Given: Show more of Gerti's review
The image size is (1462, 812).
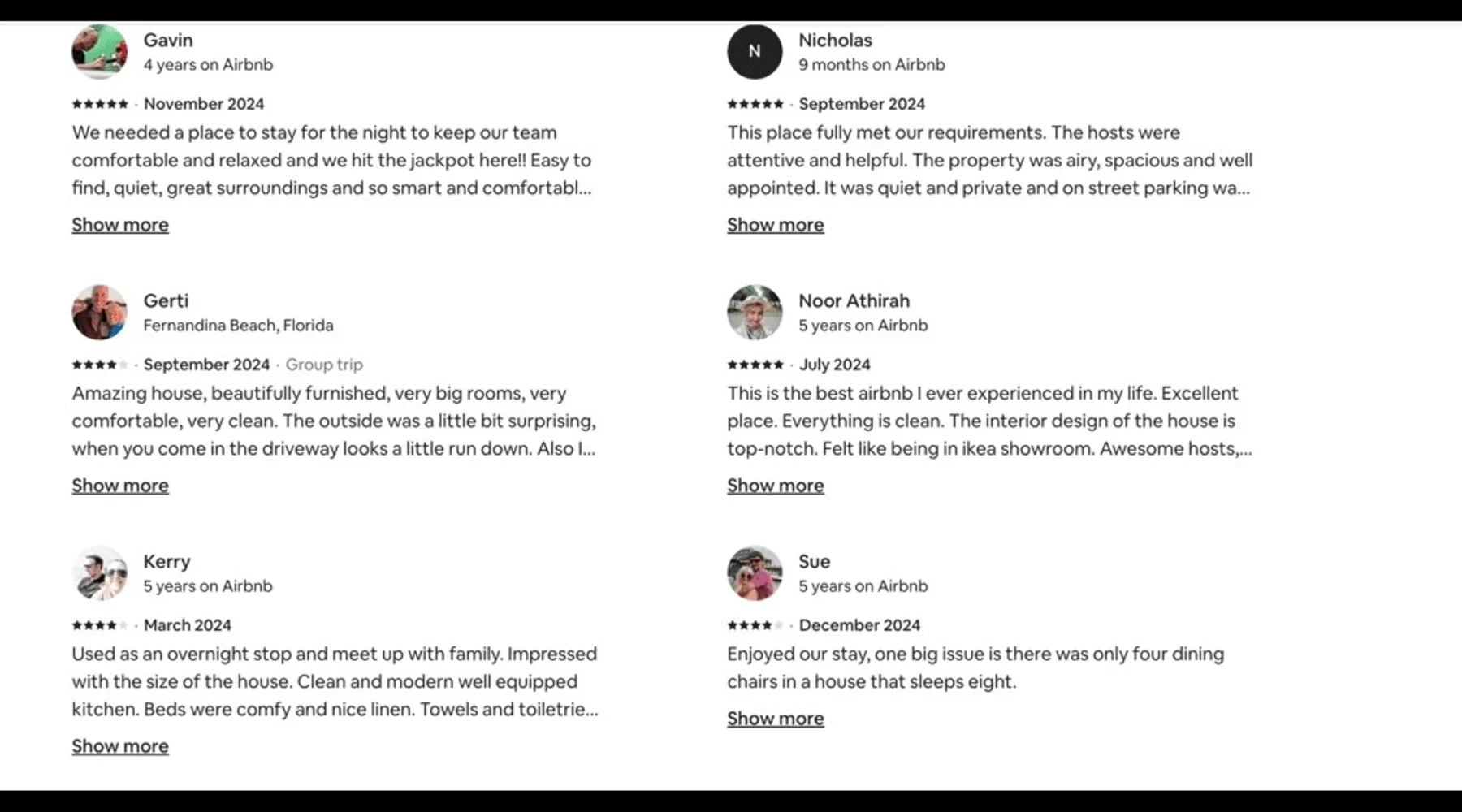Looking at the screenshot, I should (120, 486).
